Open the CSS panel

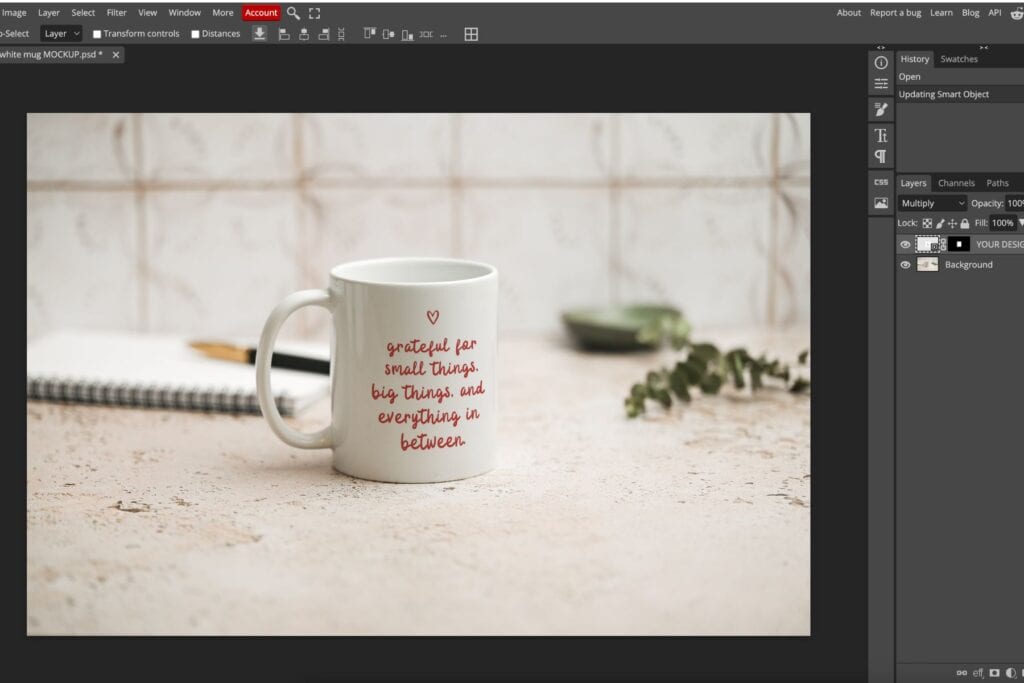click(880, 182)
